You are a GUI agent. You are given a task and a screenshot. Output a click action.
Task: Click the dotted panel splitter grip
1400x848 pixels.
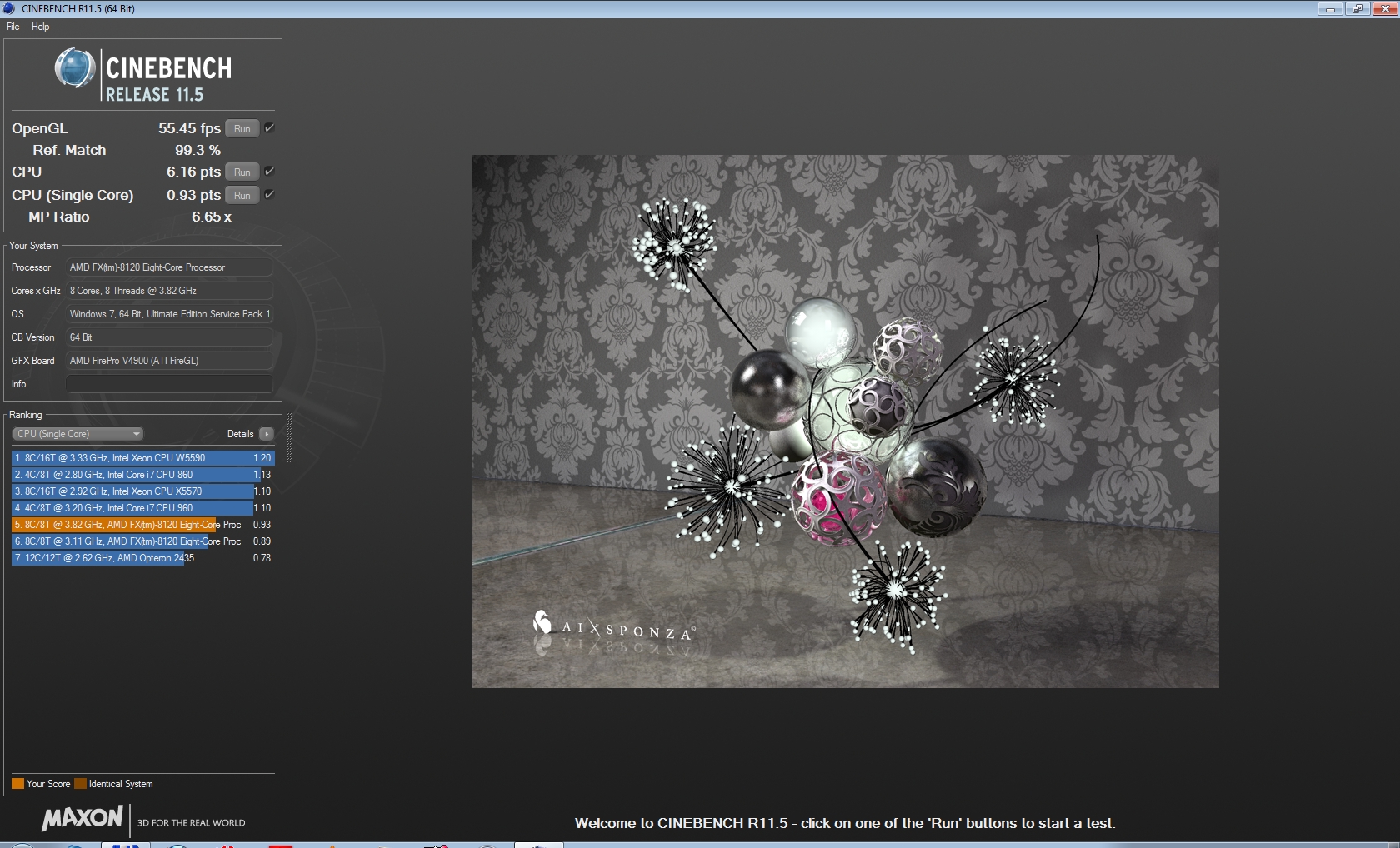pyautogui.click(x=289, y=438)
